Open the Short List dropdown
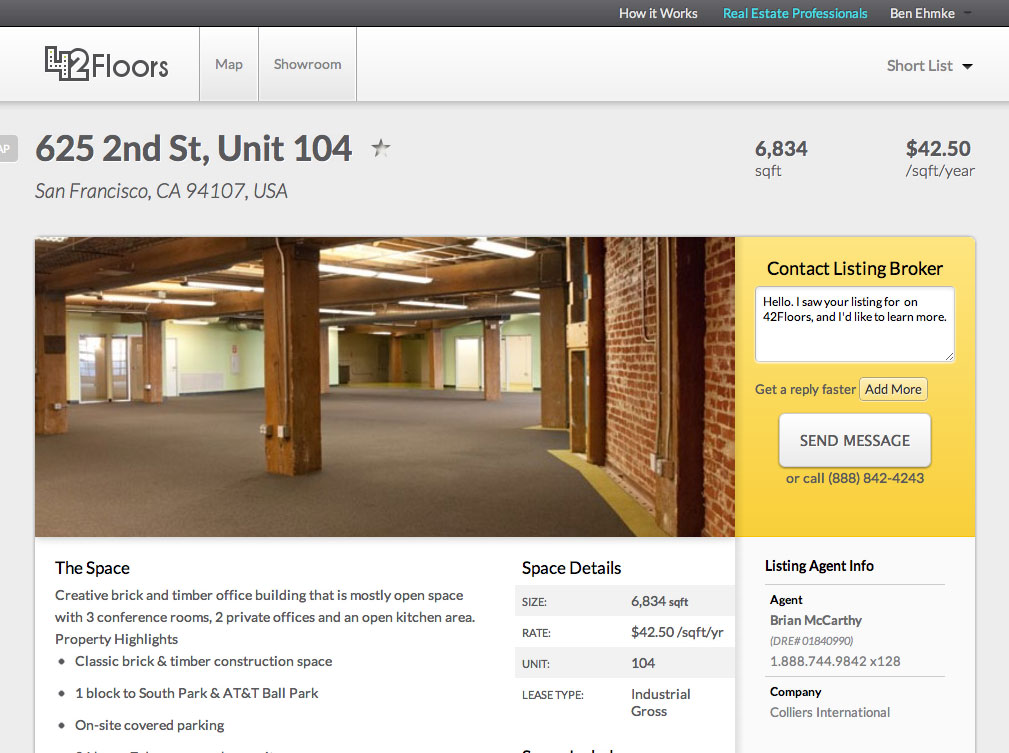 929,66
